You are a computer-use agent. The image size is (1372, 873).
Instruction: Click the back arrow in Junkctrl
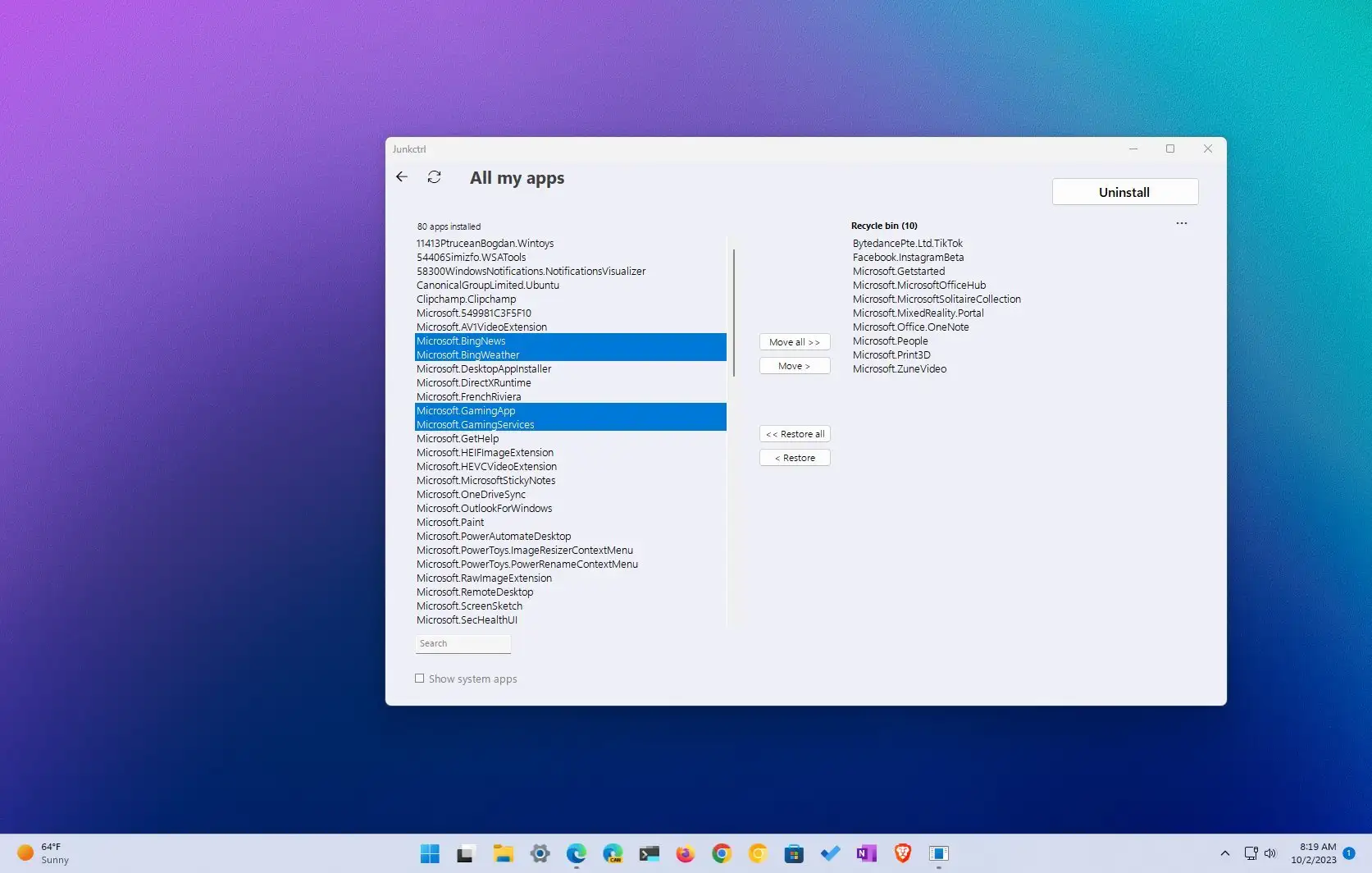coord(401,176)
